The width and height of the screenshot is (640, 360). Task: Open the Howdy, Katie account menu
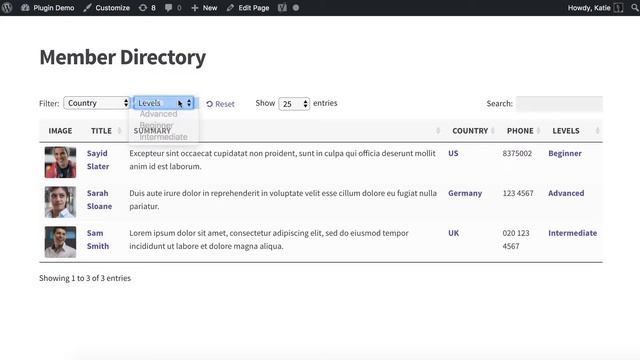click(x=595, y=8)
